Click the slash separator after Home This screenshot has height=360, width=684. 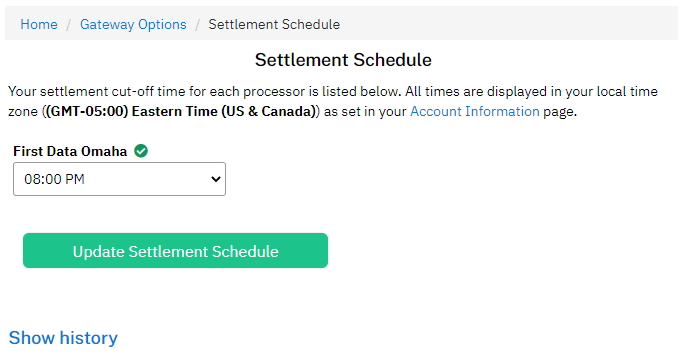pos(68,24)
